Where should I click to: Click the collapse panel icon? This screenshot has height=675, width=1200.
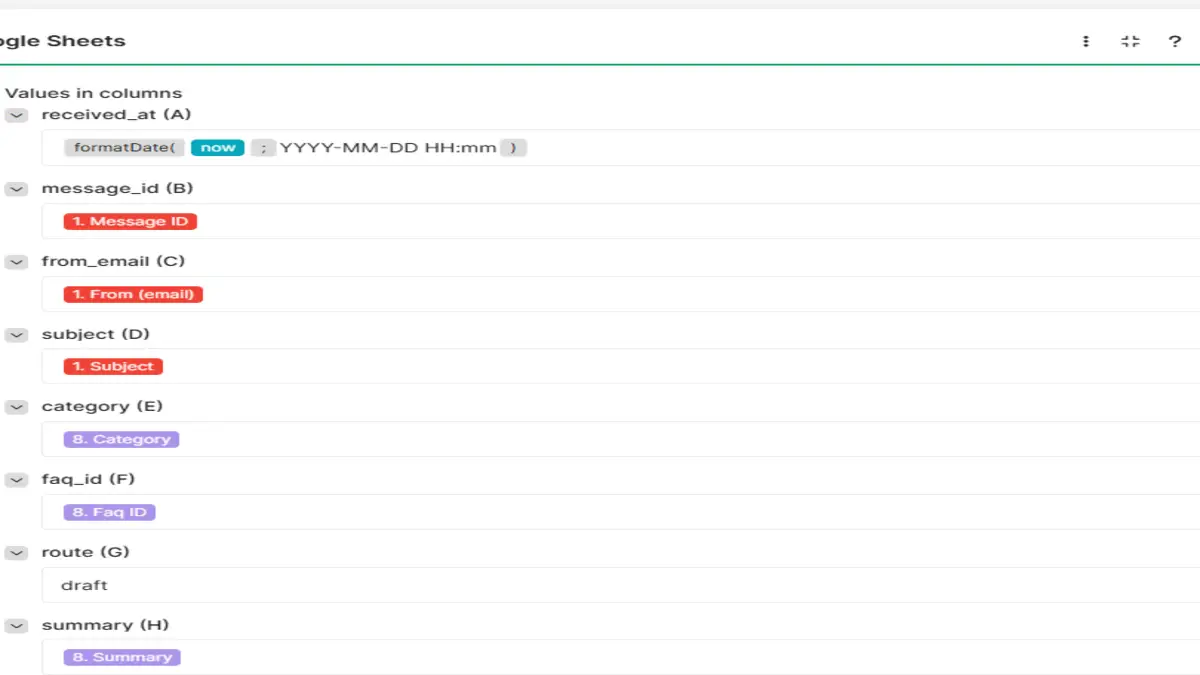pyautogui.click(x=1131, y=42)
